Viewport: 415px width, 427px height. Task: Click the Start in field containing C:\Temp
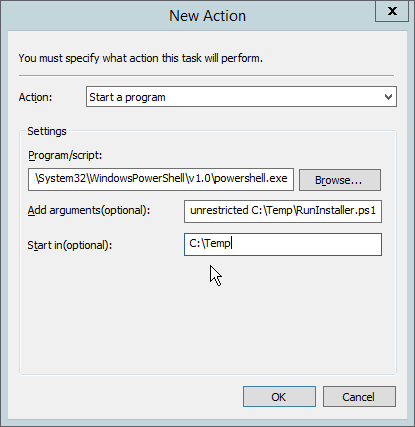pyautogui.click(x=283, y=244)
